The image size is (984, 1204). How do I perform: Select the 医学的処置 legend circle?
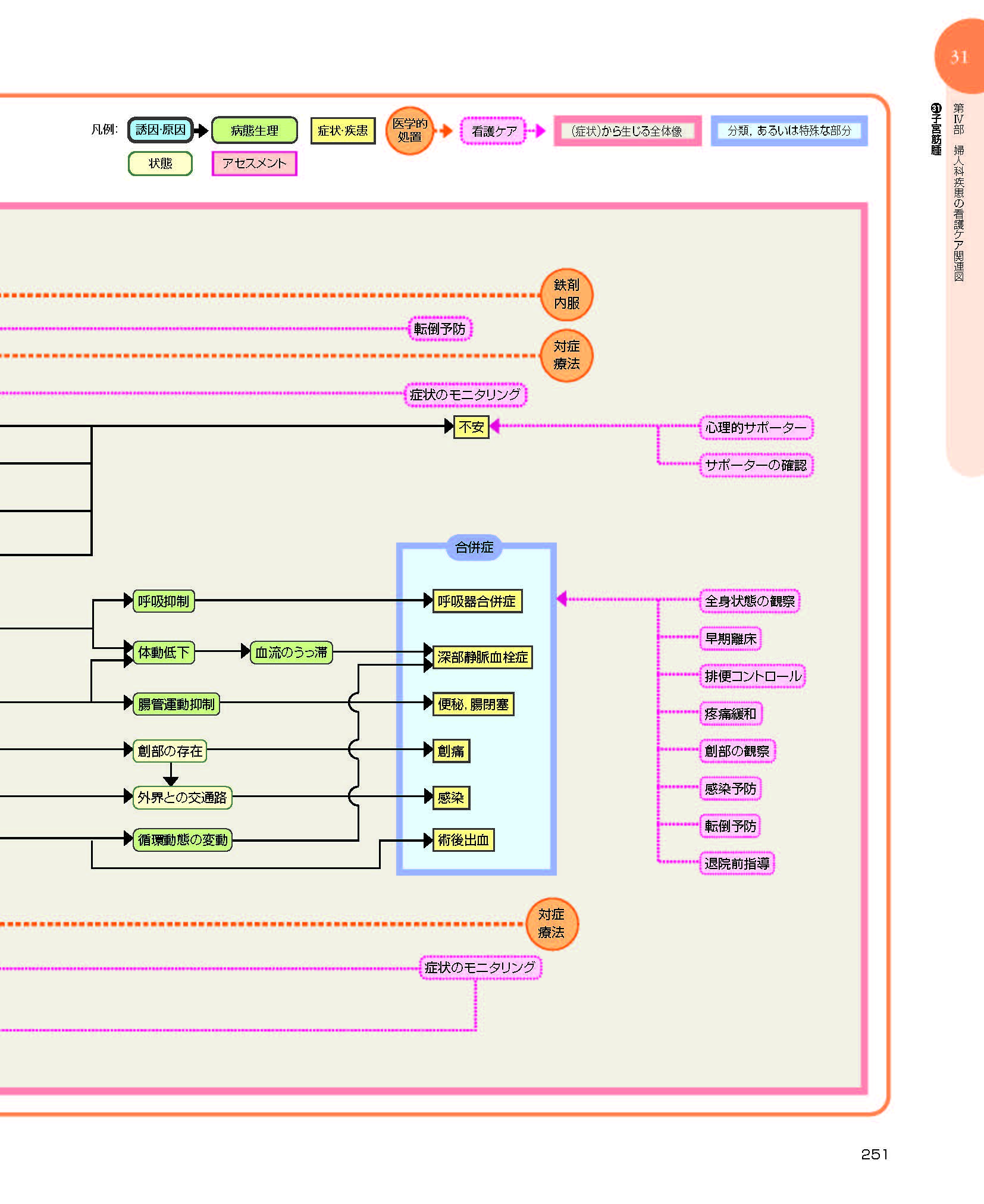coord(409,130)
